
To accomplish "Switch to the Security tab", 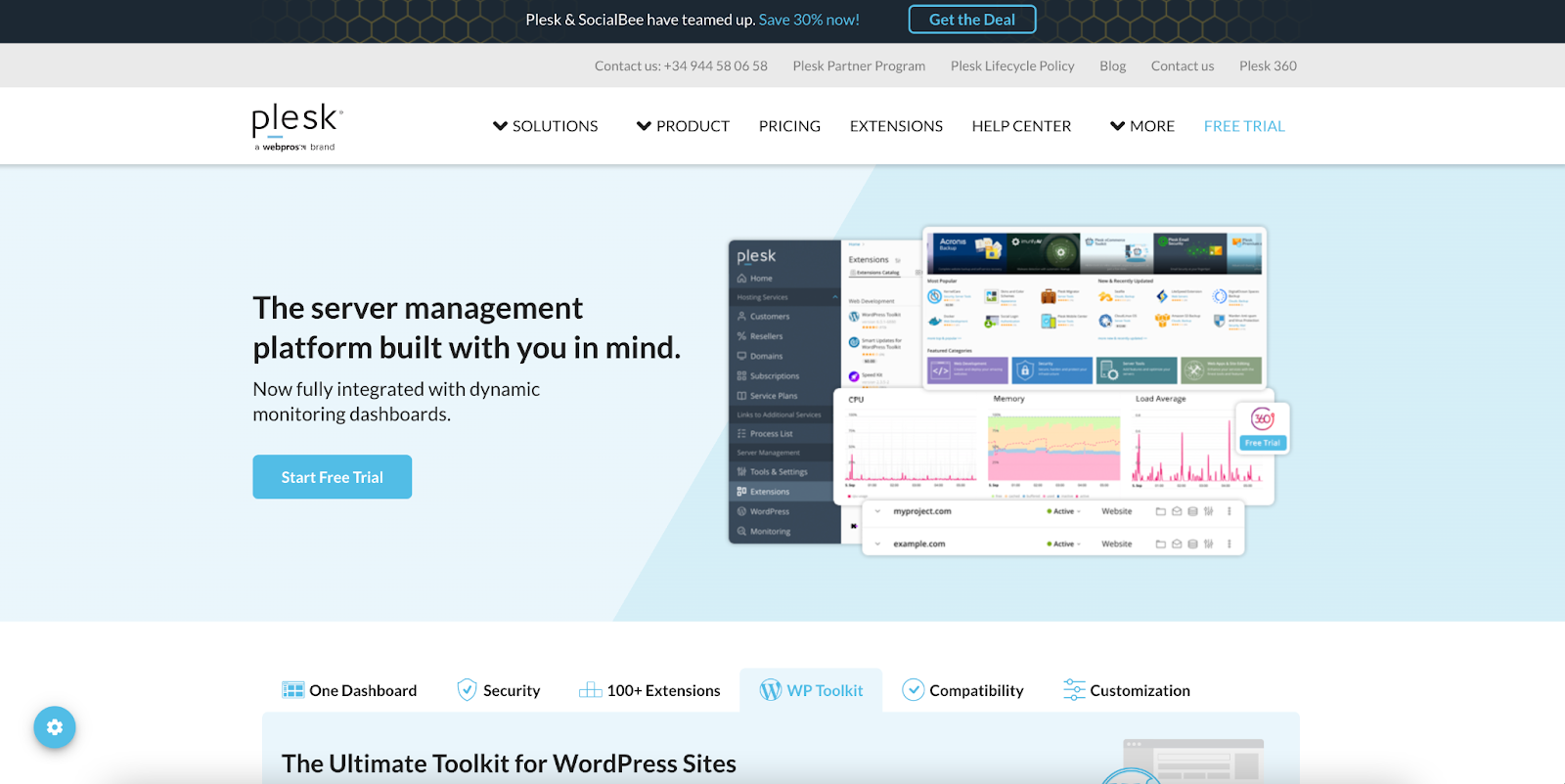I will [x=498, y=690].
